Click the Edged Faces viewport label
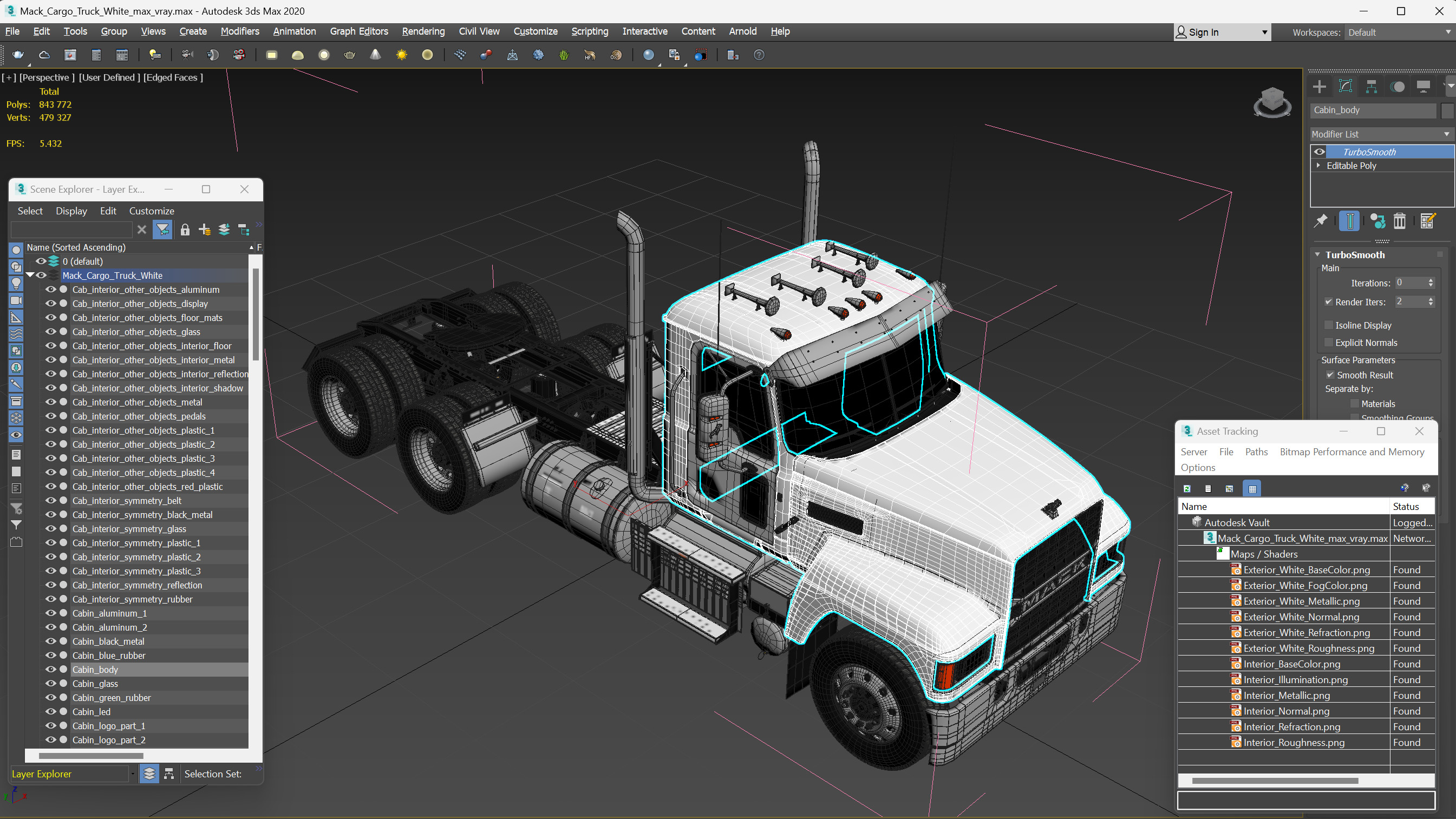 pos(172,77)
